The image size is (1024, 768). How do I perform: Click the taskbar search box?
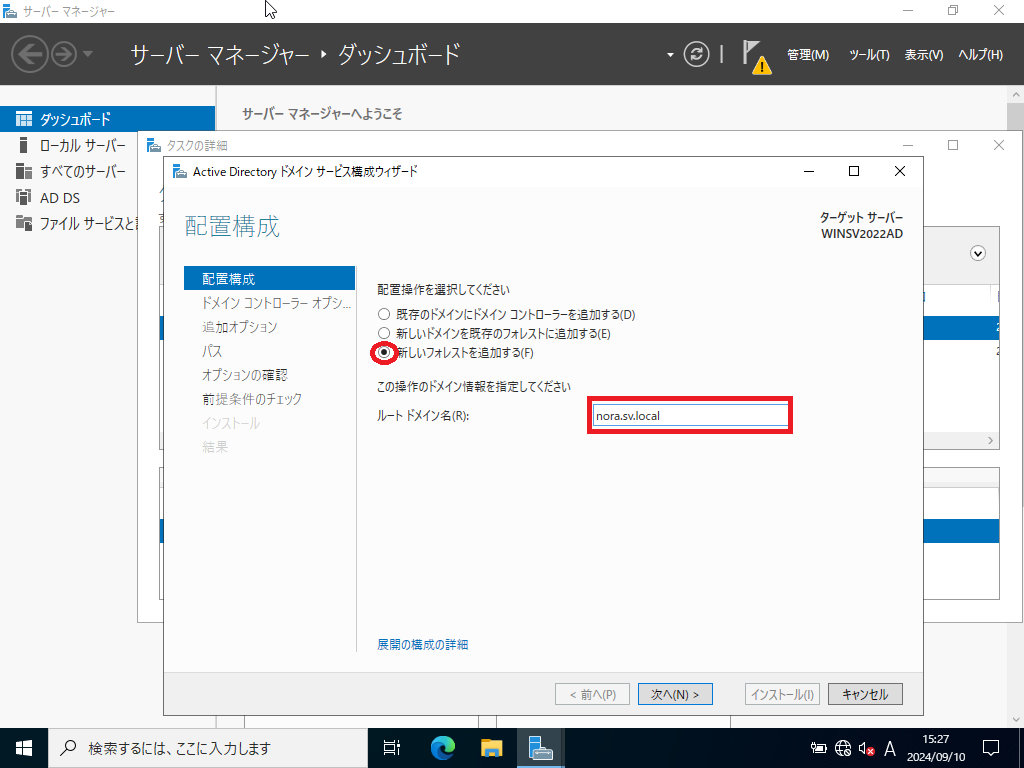click(208, 748)
